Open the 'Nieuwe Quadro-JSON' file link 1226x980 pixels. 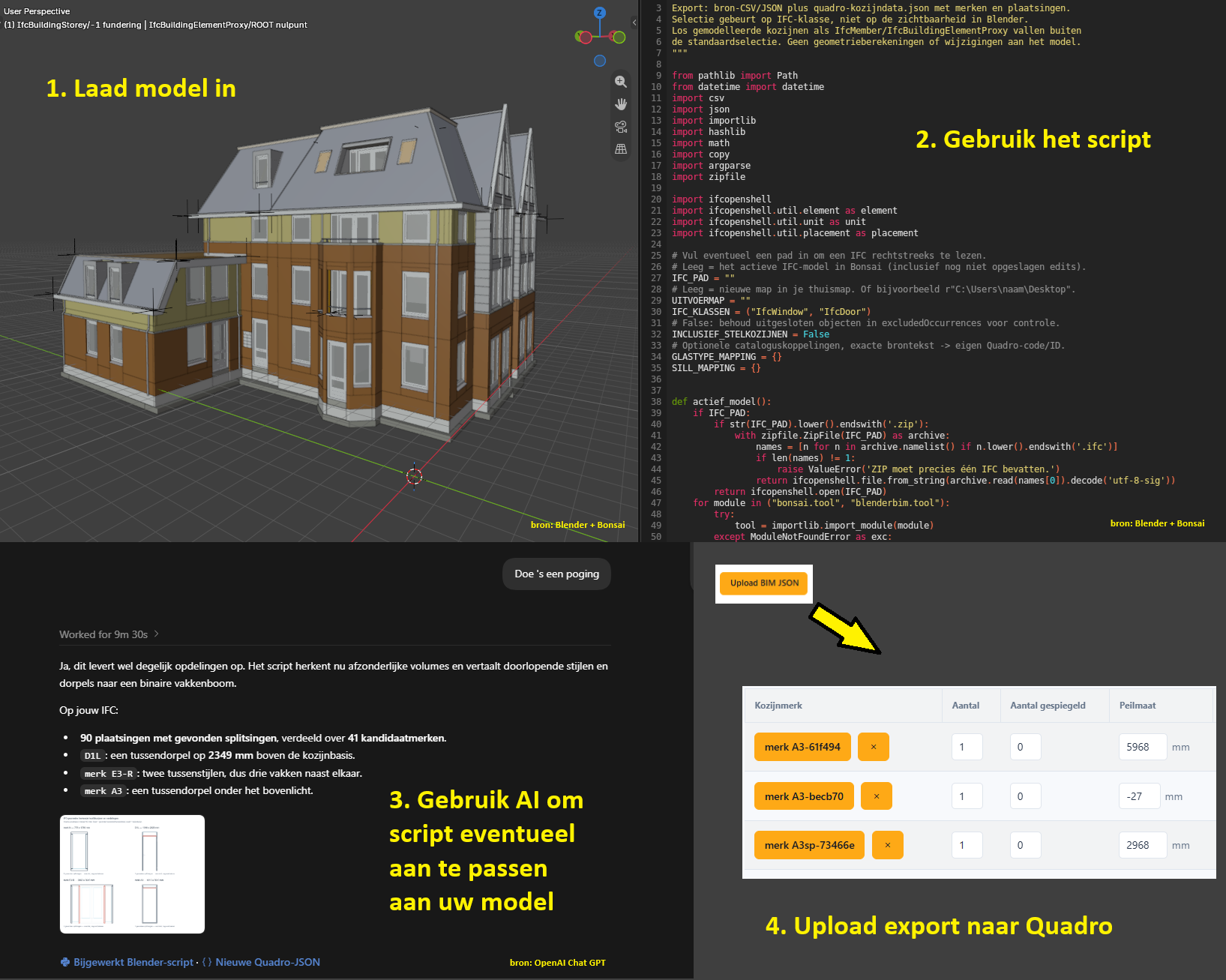click(x=261, y=962)
